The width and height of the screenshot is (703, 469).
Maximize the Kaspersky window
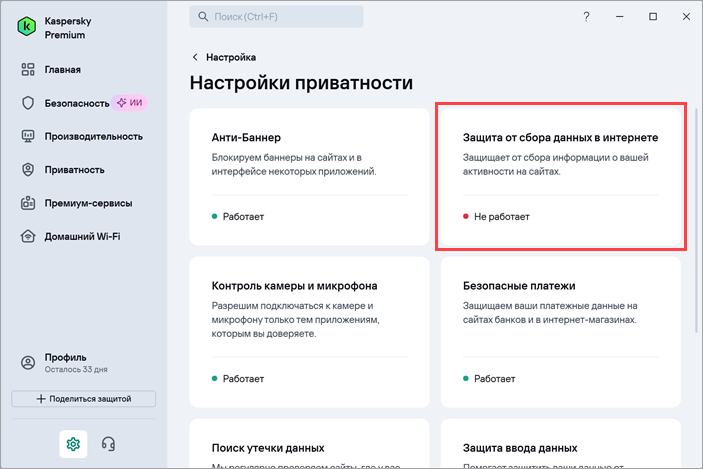(x=653, y=17)
